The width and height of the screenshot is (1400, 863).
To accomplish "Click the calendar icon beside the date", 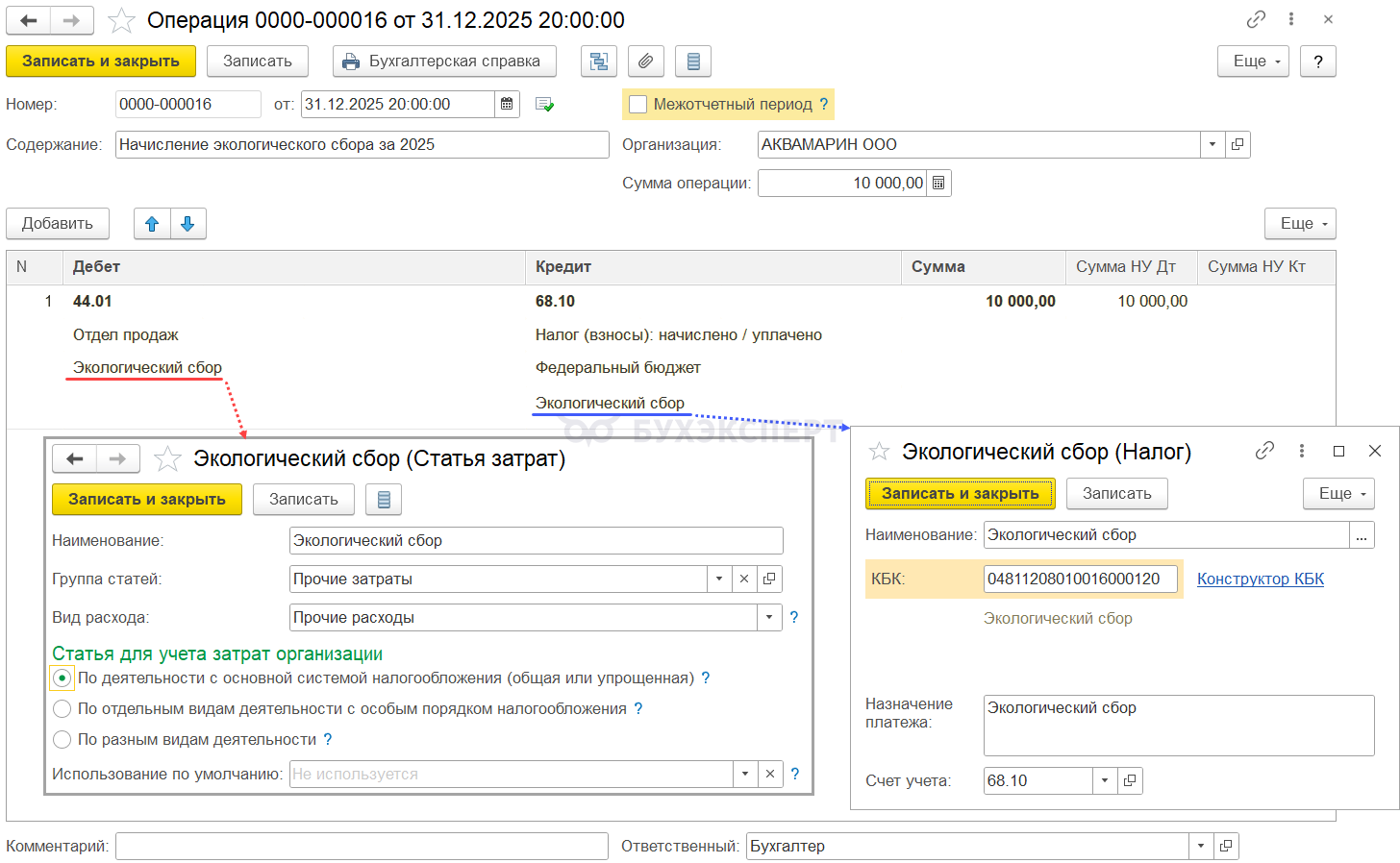I will (507, 104).
